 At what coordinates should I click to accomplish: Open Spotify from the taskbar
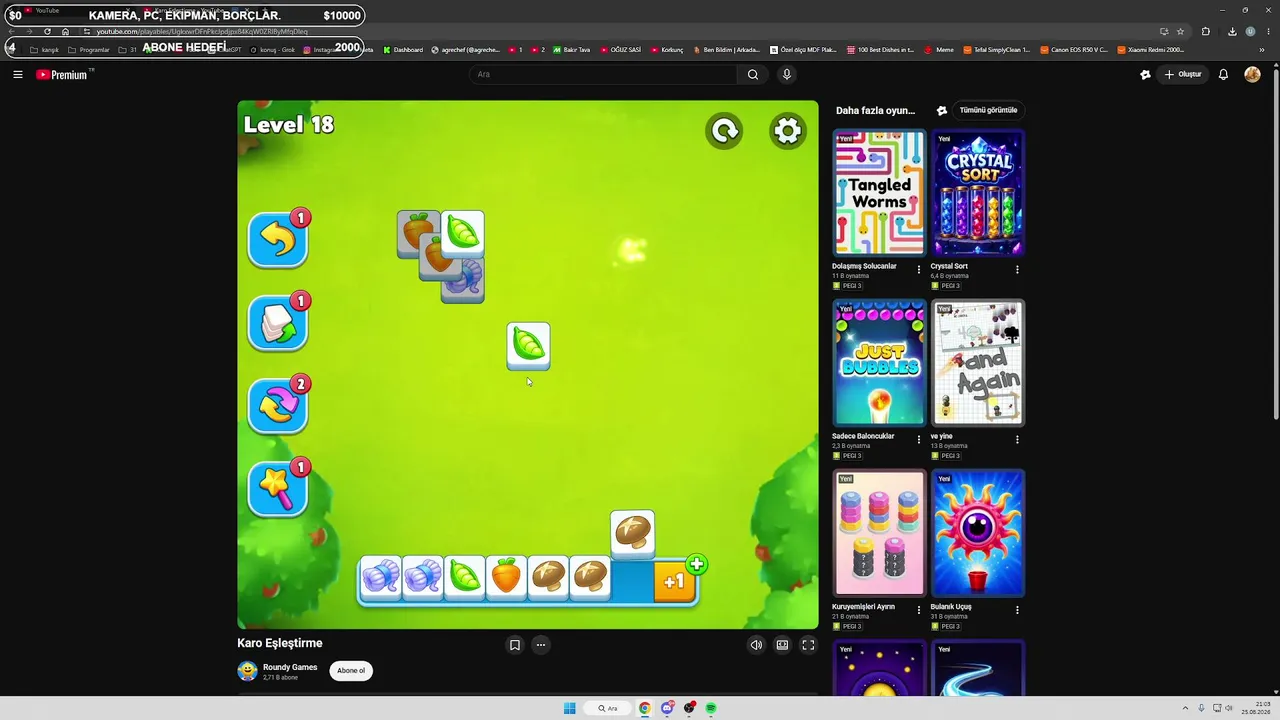coord(711,708)
